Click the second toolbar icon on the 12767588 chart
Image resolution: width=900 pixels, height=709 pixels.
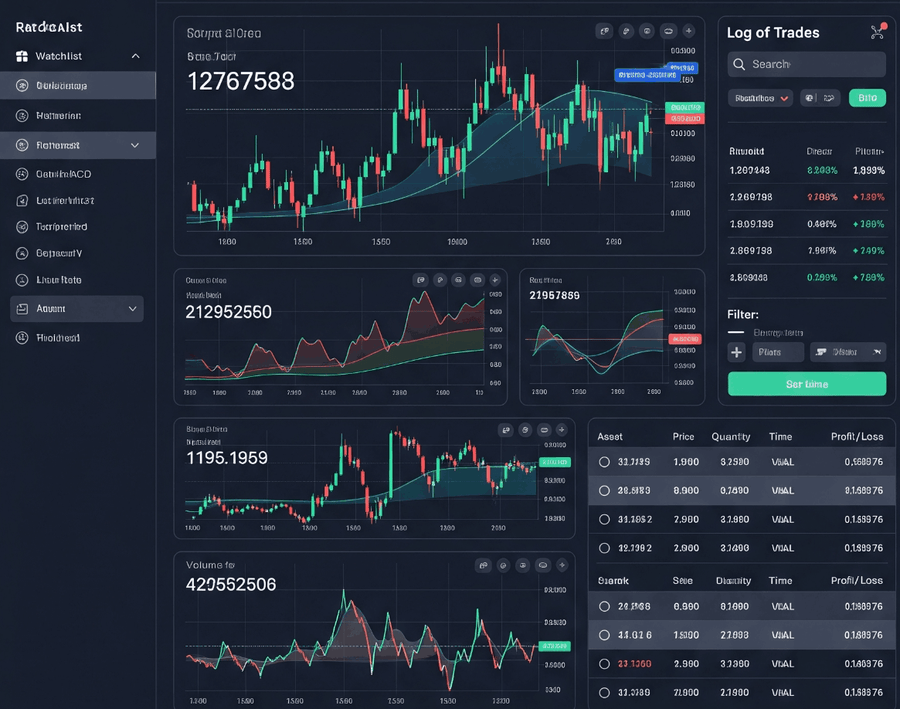[x=626, y=31]
